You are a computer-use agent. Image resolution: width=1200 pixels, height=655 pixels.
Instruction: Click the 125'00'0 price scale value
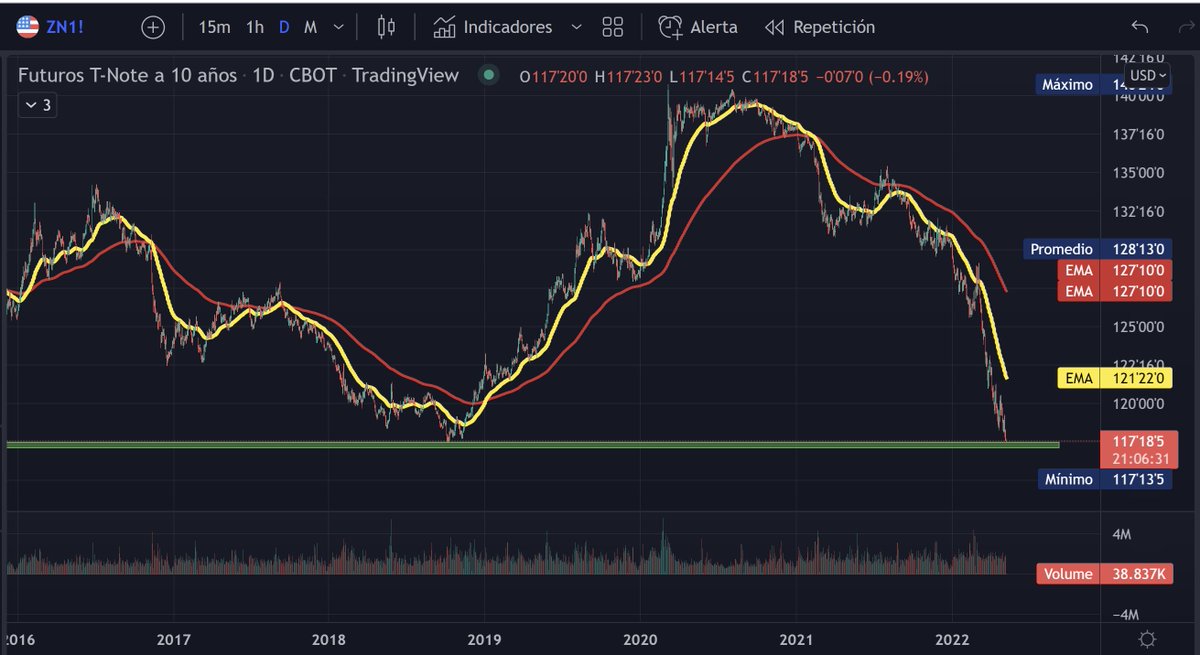tap(1136, 326)
